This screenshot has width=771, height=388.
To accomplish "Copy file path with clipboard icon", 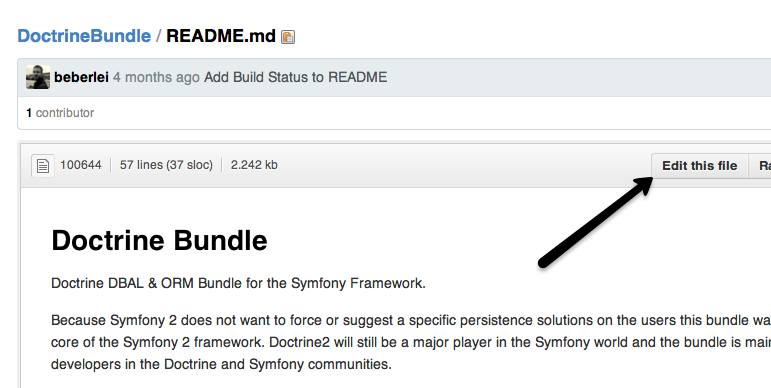I will point(288,37).
